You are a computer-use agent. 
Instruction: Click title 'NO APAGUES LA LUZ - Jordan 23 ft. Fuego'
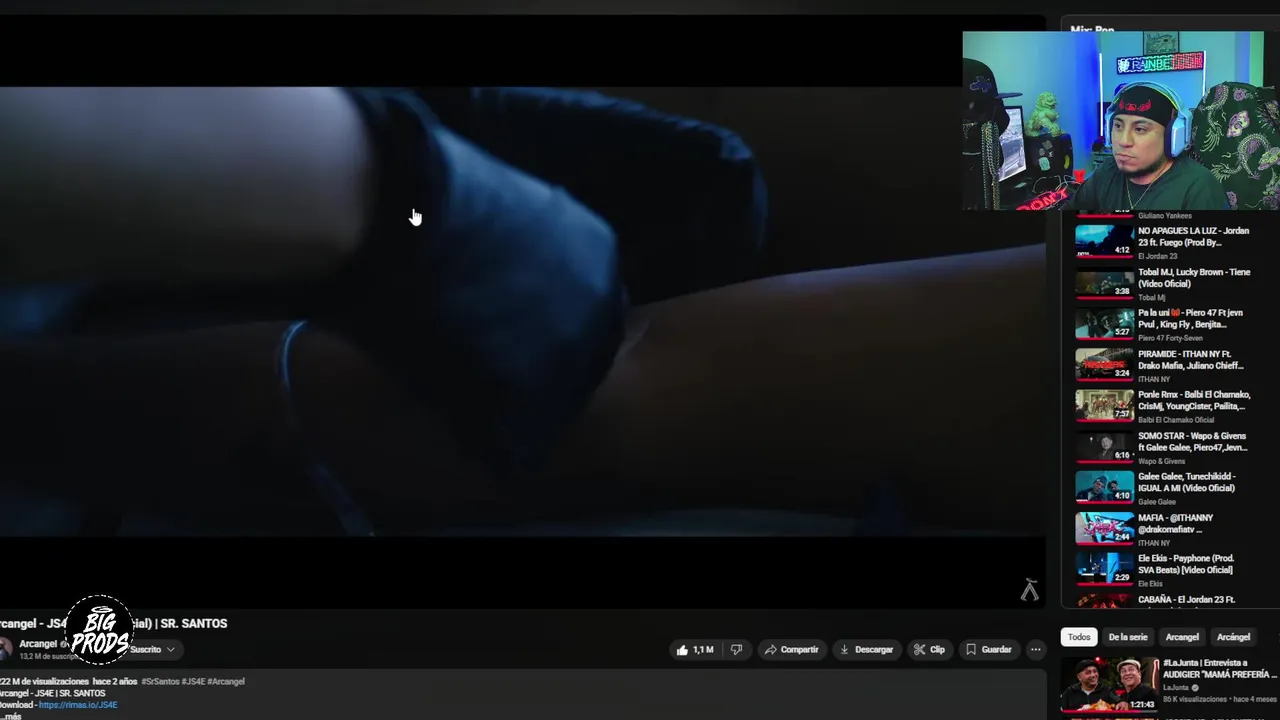click(1193, 237)
